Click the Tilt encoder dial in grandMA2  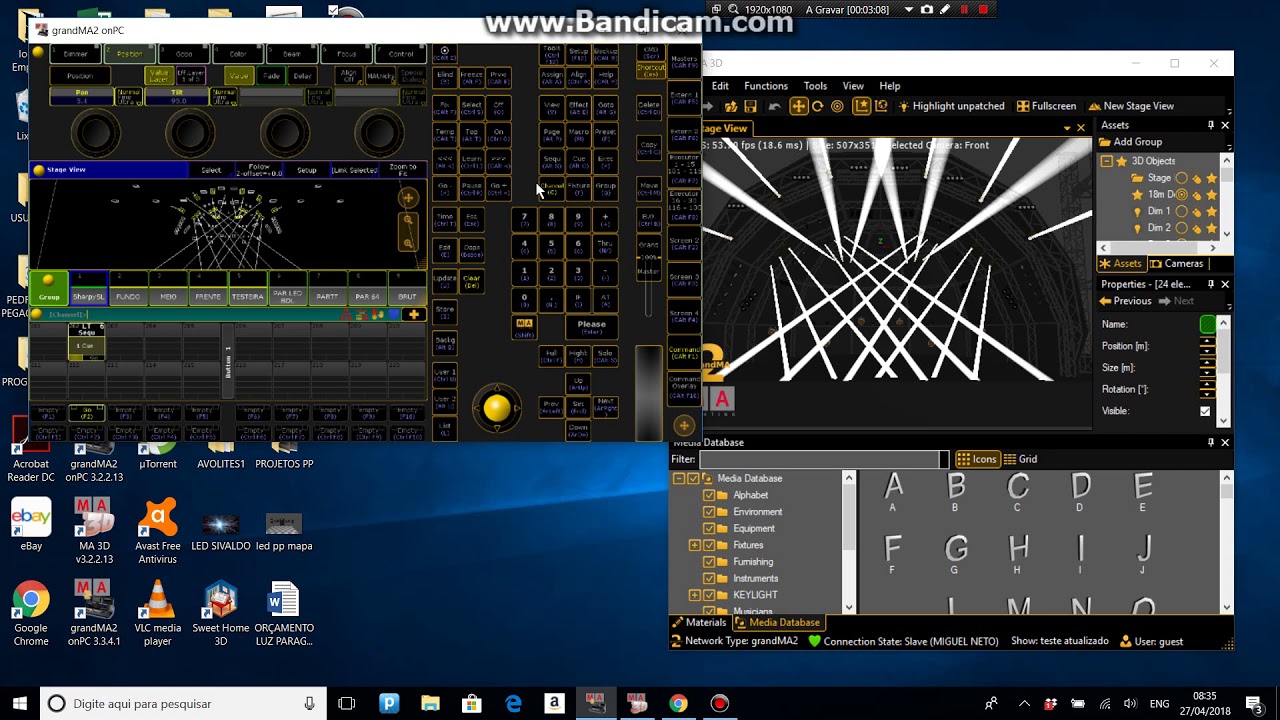pos(189,131)
